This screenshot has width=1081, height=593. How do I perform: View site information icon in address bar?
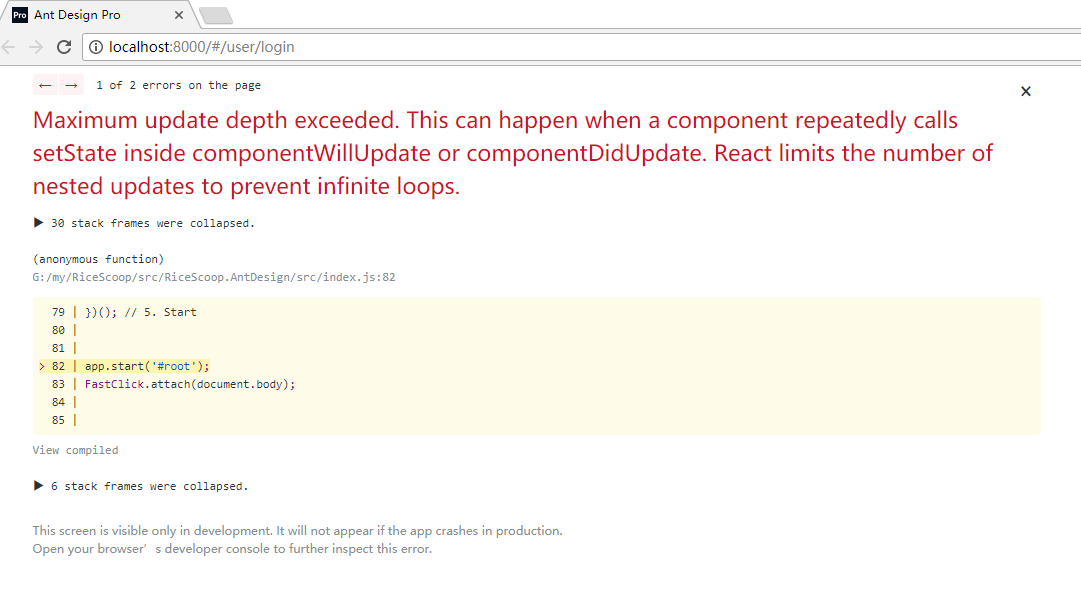tap(96, 47)
